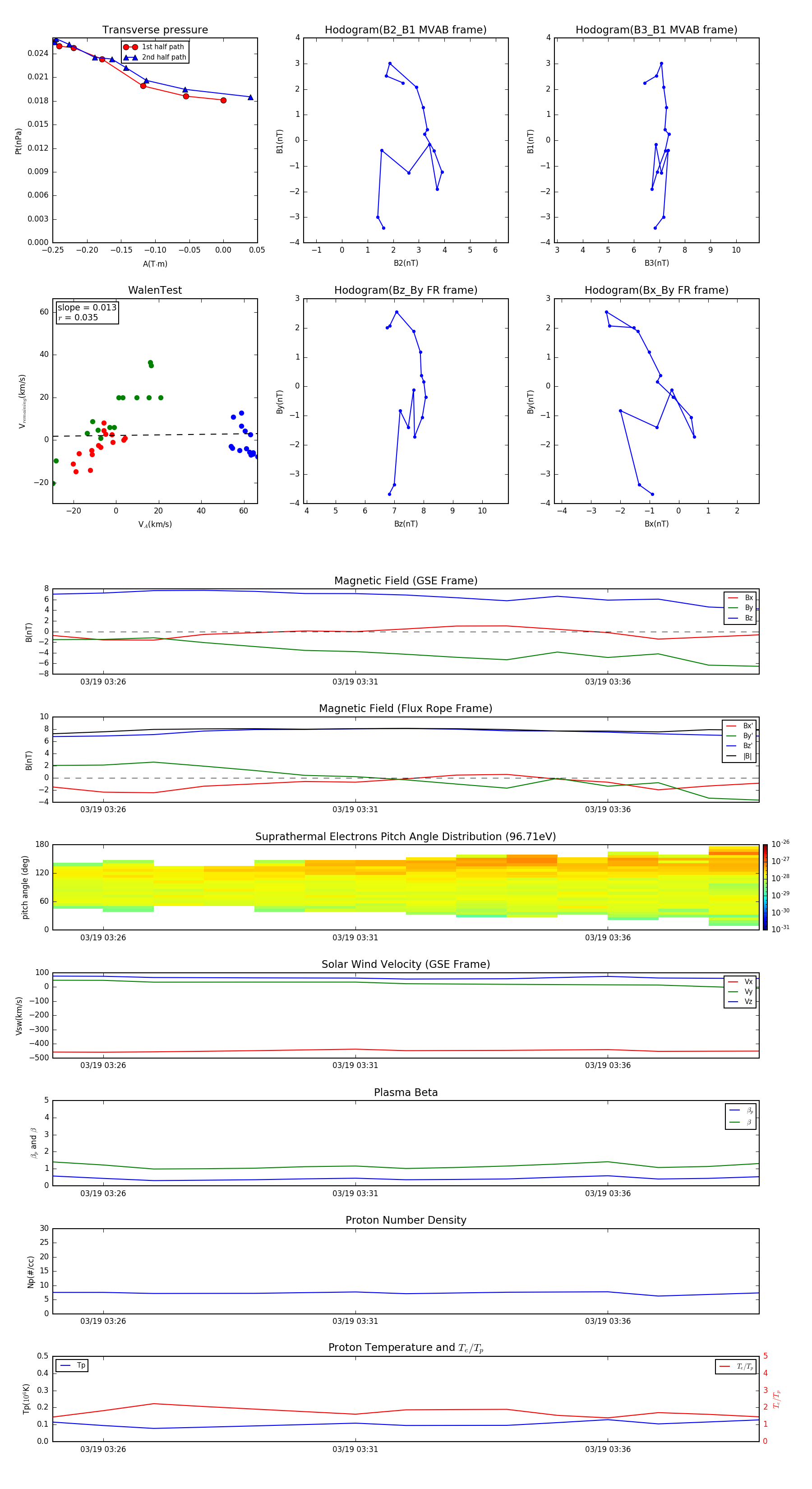Click the "Bz'" entry in flux rope legend
The width and height of the screenshot is (812, 1489).
[739, 746]
